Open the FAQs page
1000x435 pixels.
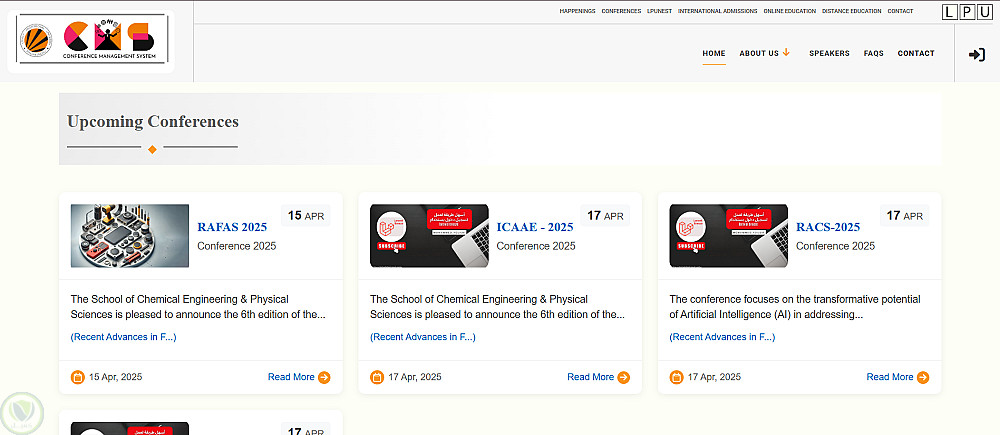(x=874, y=54)
